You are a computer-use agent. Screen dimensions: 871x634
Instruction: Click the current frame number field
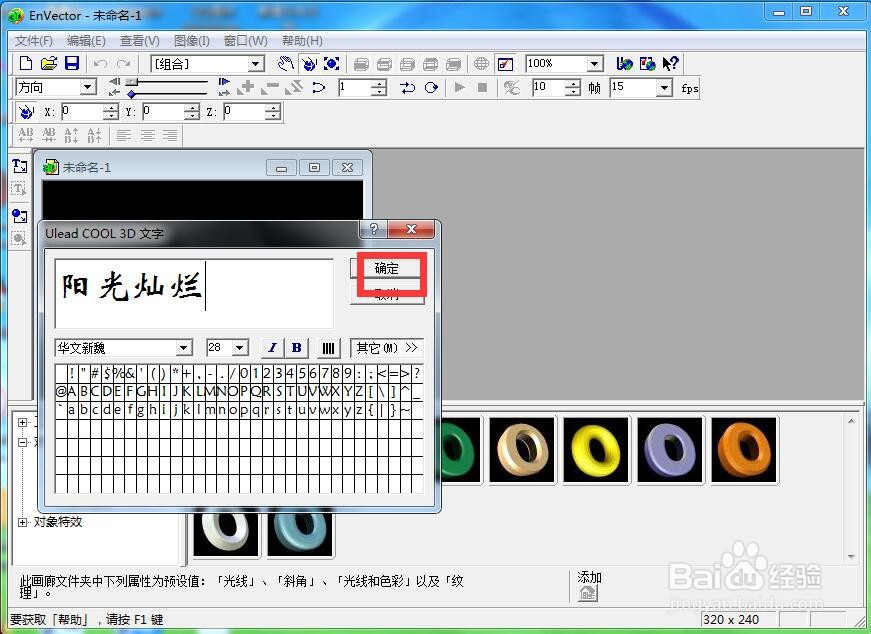pos(354,87)
